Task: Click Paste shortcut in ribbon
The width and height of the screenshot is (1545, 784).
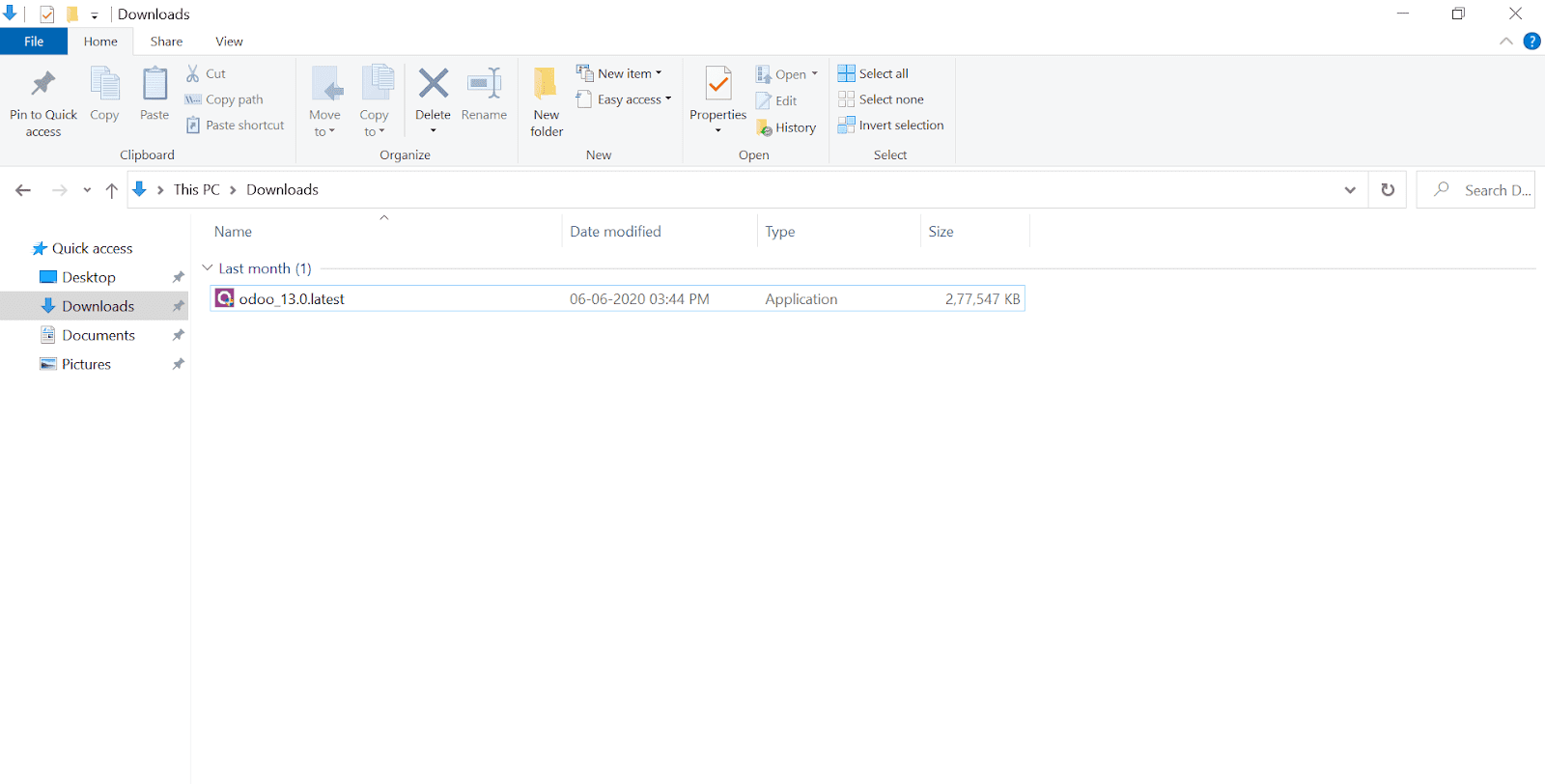Action: (x=236, y=126)
